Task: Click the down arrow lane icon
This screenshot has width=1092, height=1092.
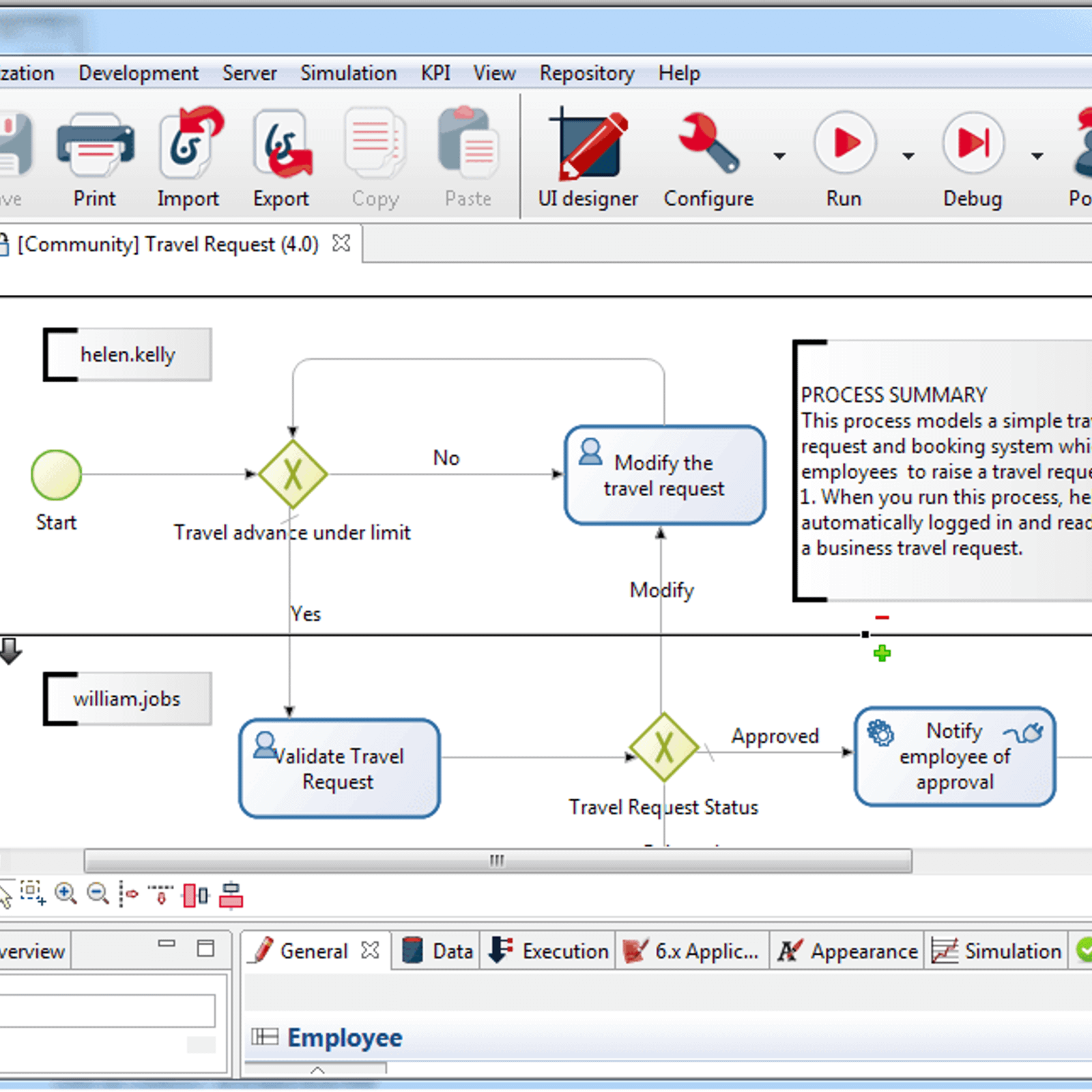Action: [10, 651]
